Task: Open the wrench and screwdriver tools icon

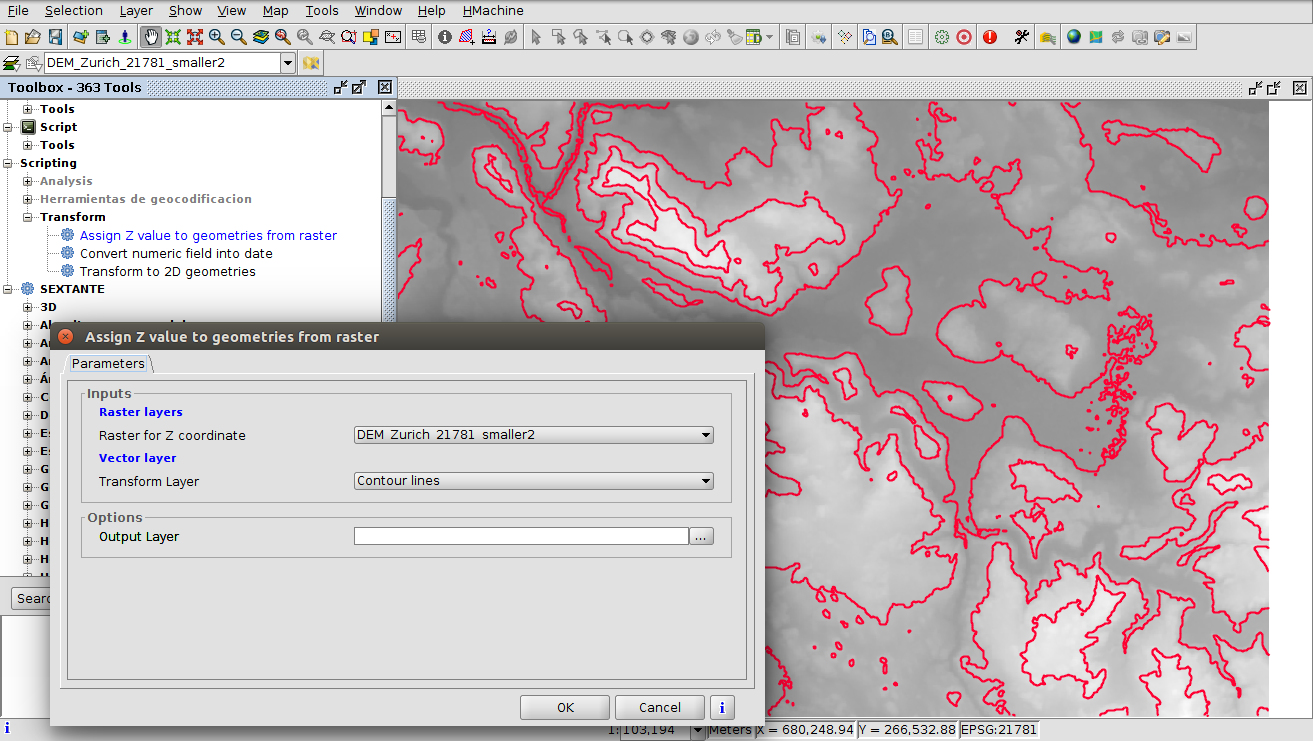Action: 1021,37
